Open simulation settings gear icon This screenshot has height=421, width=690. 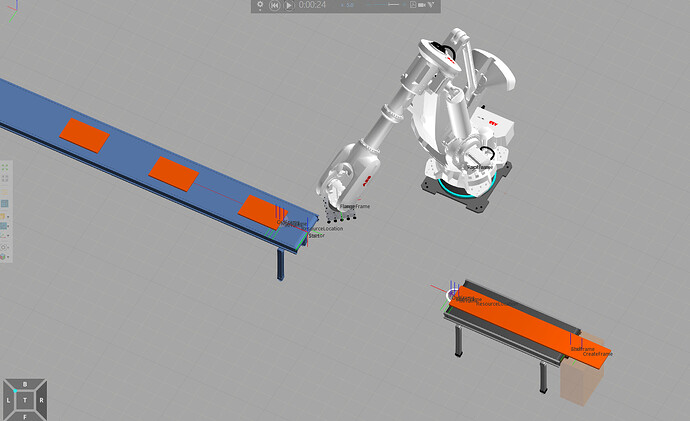pyautogui.click(x=260, y=4)
